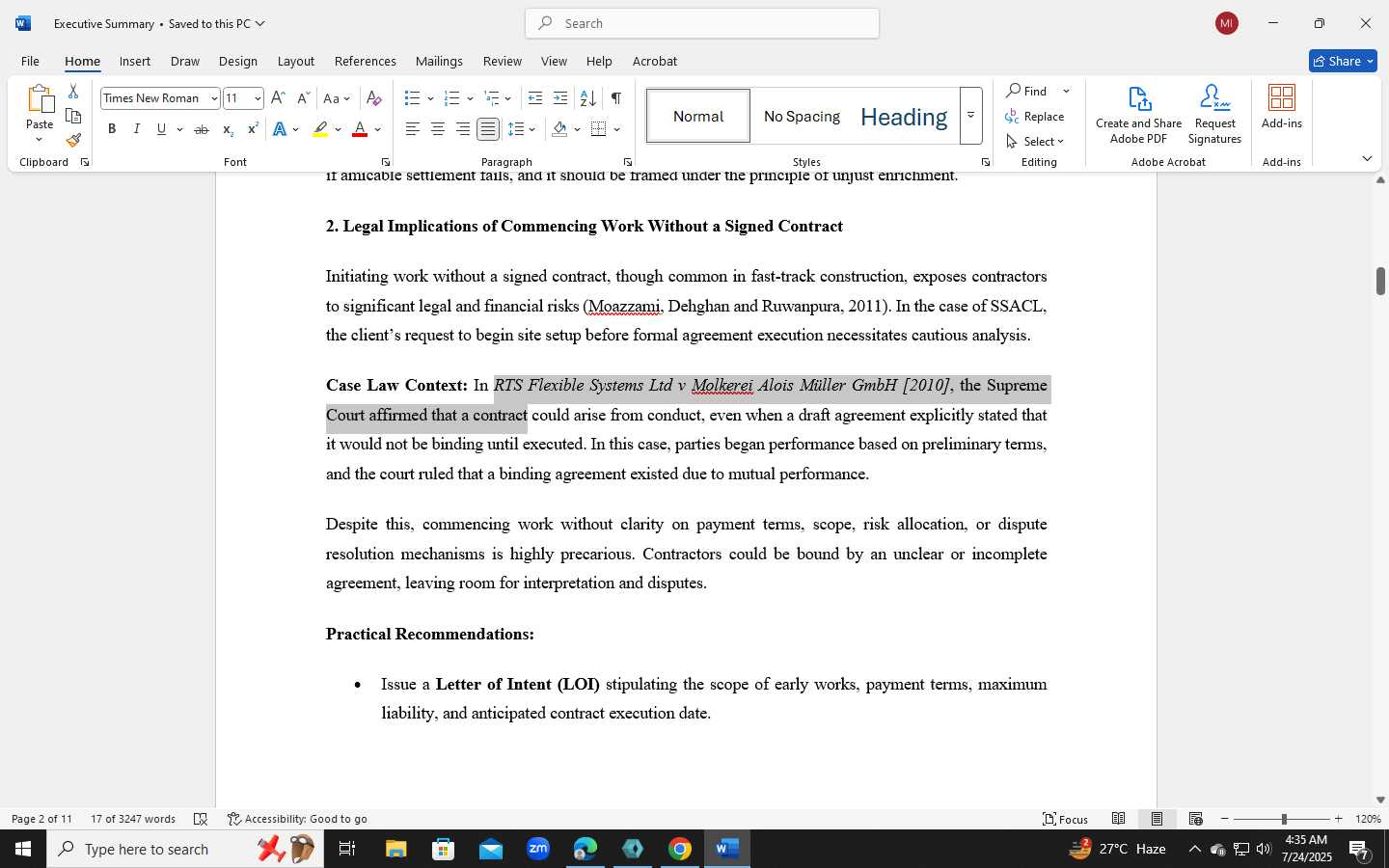Click the Cut scissors icon
This screenshot has width=1389, height=868.
pos(73,92)
